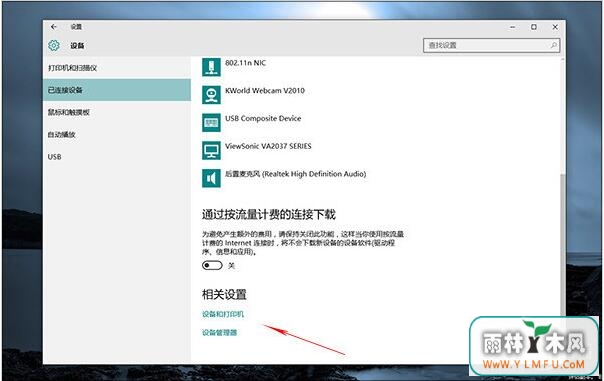This screenshot has height=381, width=604.
Task: Select Realtek High Definition Audio entry text
Action: (x=295, y=174)
